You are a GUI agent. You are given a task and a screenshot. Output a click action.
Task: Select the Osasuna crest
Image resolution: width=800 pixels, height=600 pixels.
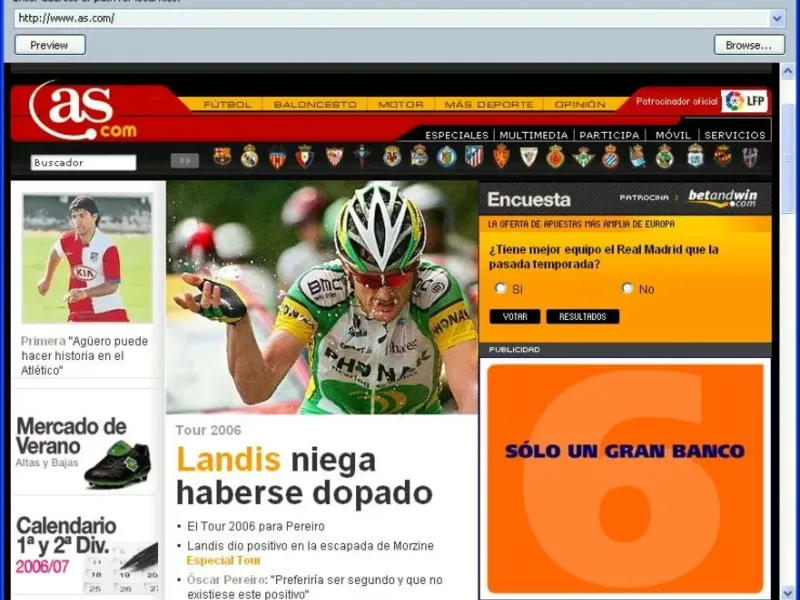click(305, 156)
